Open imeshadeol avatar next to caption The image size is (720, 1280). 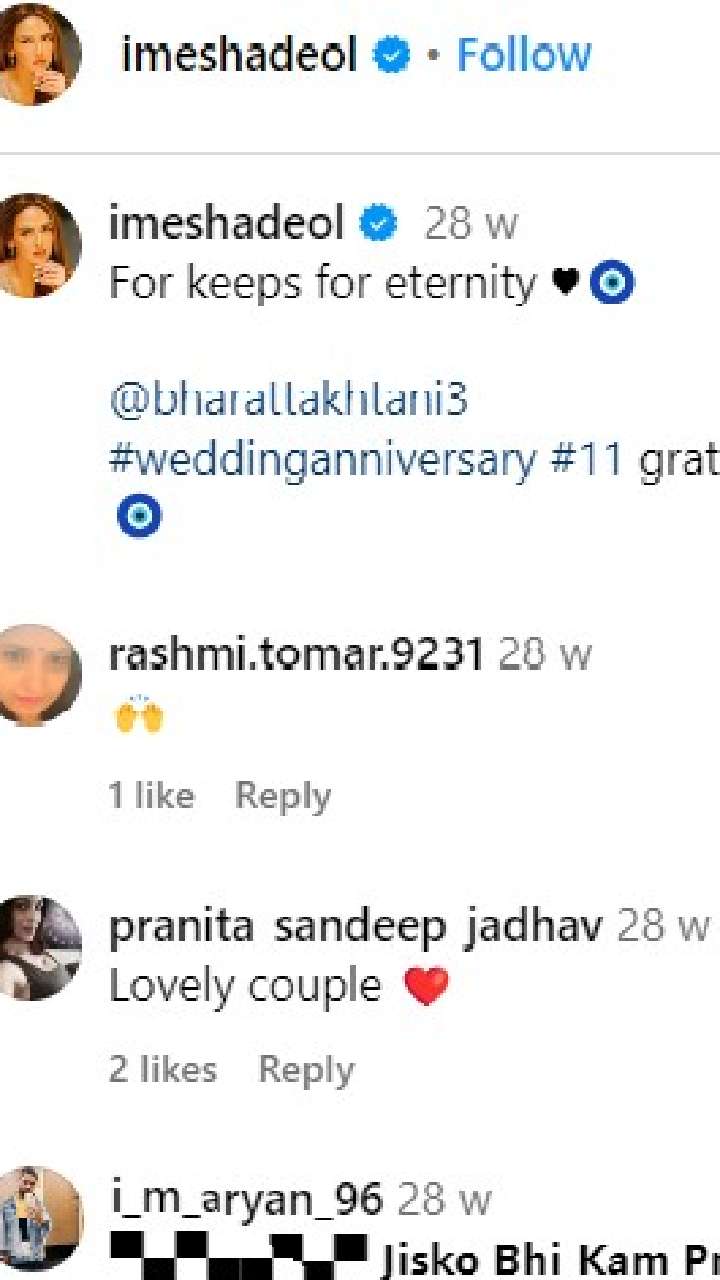tap(39, 246)
